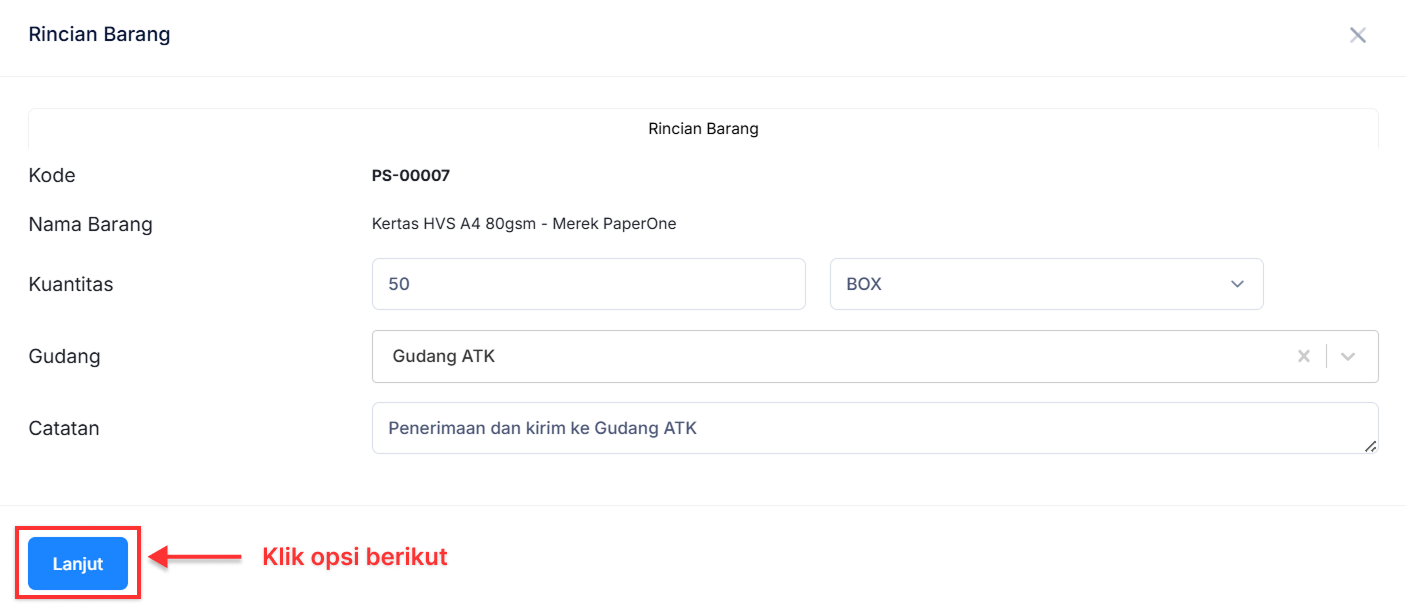Image resolution: width=1406 pixels, height=609 pixels.
Task: Clear the Gudang ATK selection
Action: pyautogui.click(x=1303, y=356)
